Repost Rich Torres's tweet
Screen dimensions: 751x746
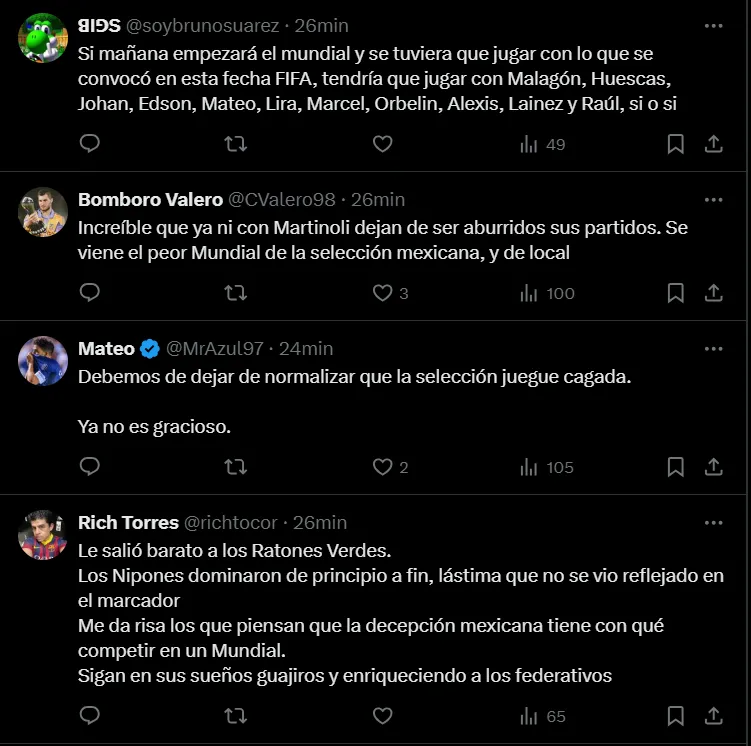click(236, 716)
